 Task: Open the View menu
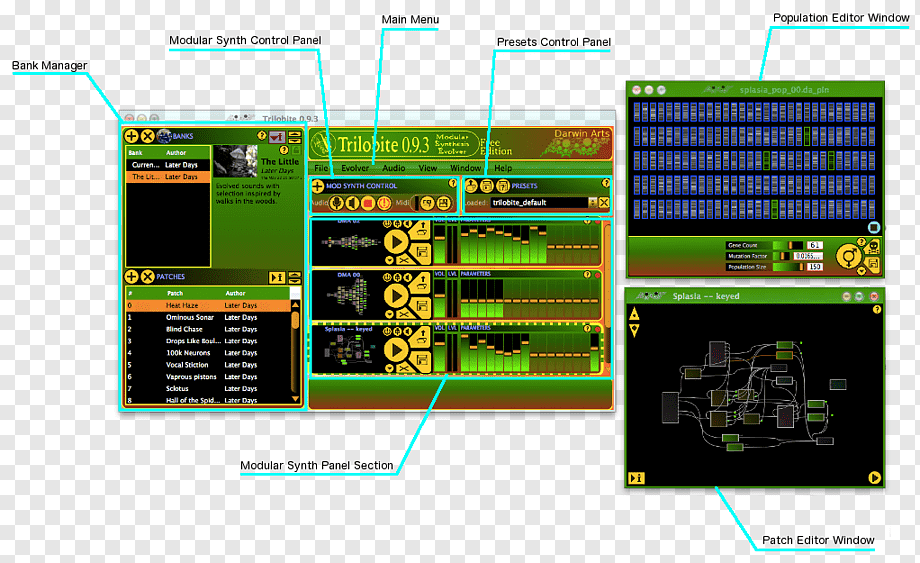pyautogui.click(x=428, y=168)
